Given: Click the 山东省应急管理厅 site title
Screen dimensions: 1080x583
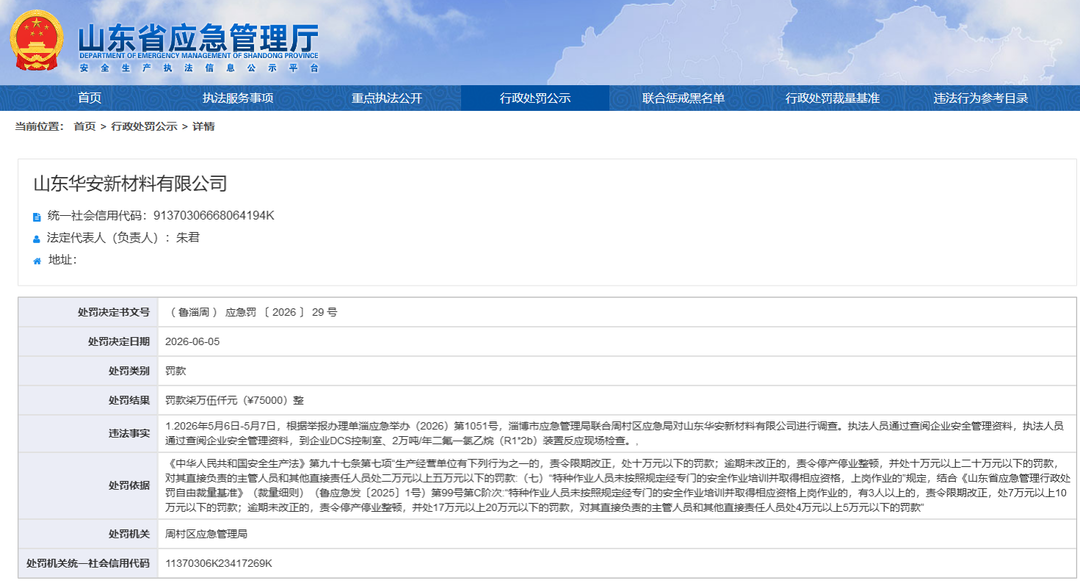Looking at the screenshot, I should (x=198, y=37).
